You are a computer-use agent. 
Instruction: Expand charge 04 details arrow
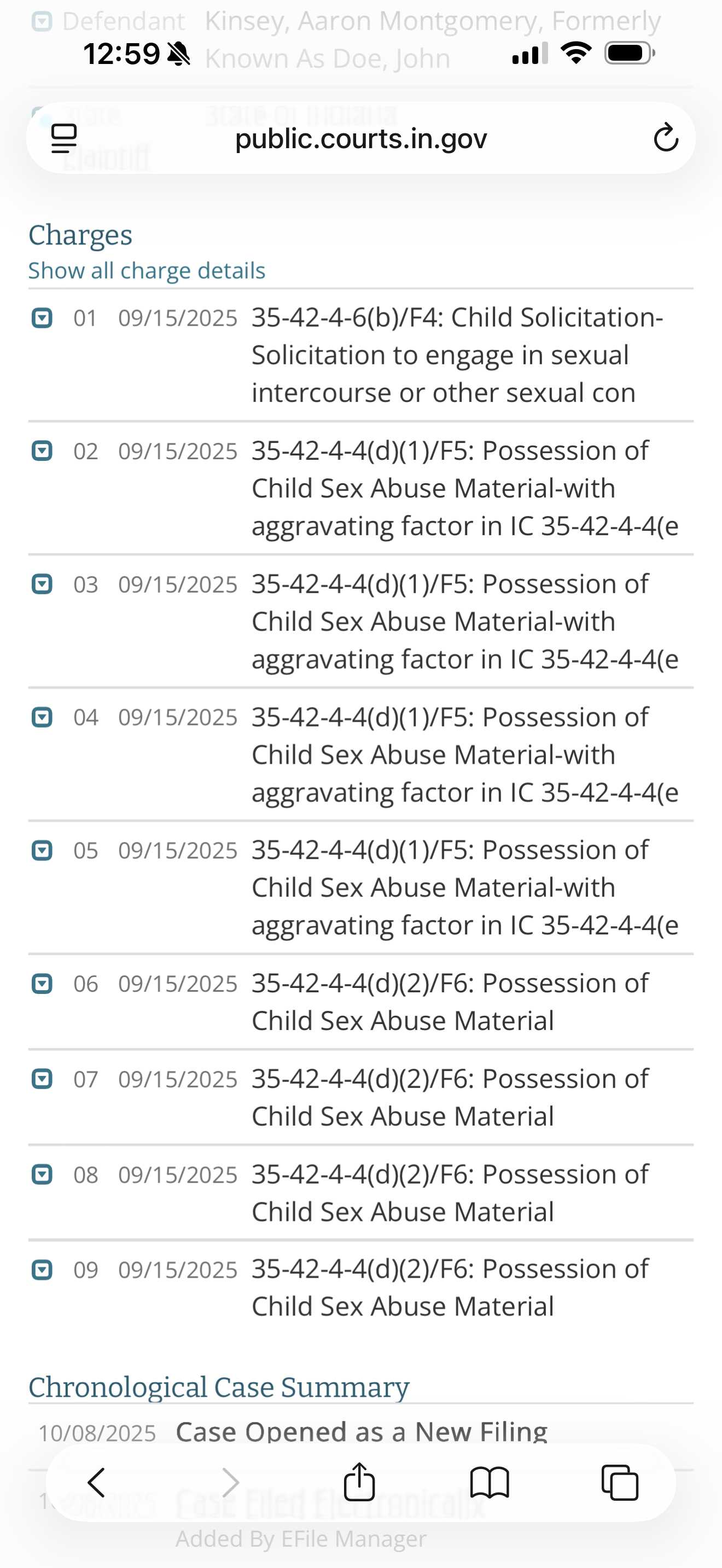tap(42, 717)
